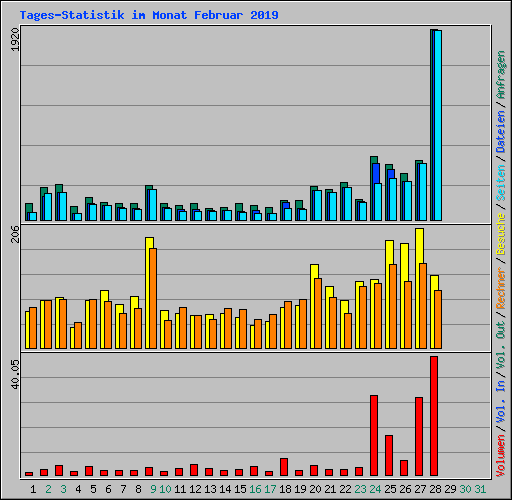The height and width of the screenshot is (500, 512).
Task: Click the '1920' y-axis maximum label
Action: (16, 40)
